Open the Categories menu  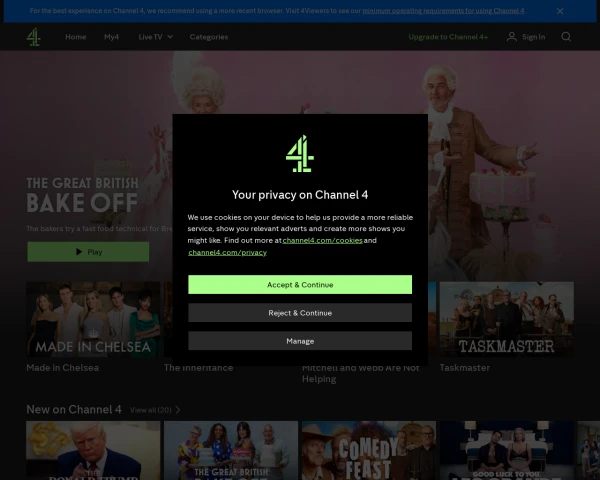(209, 37)
